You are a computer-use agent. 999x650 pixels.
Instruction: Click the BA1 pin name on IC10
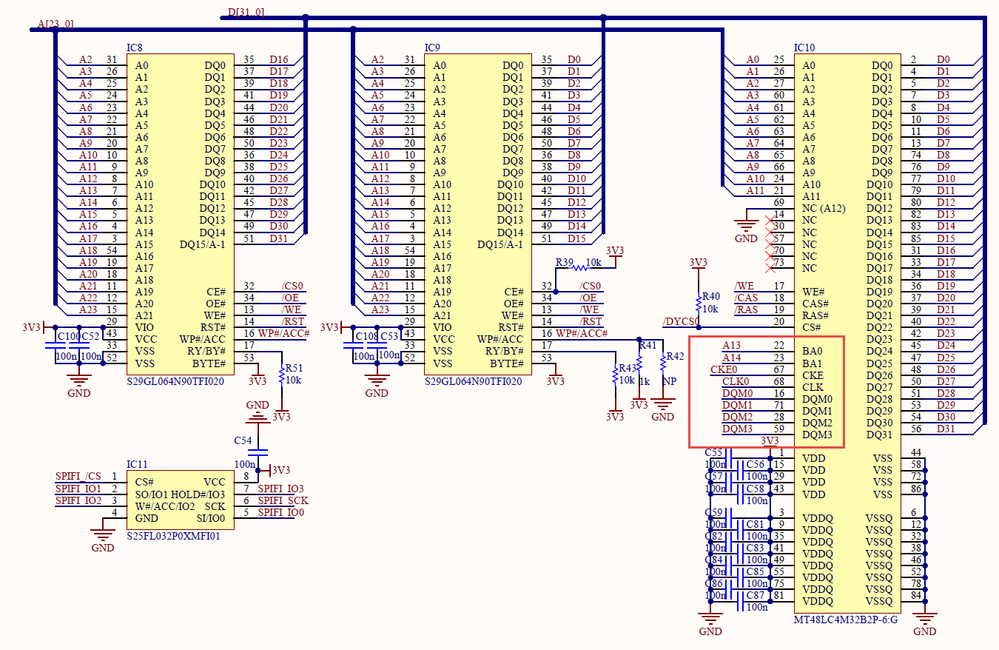pyautogui.click(x=812, y=363)
